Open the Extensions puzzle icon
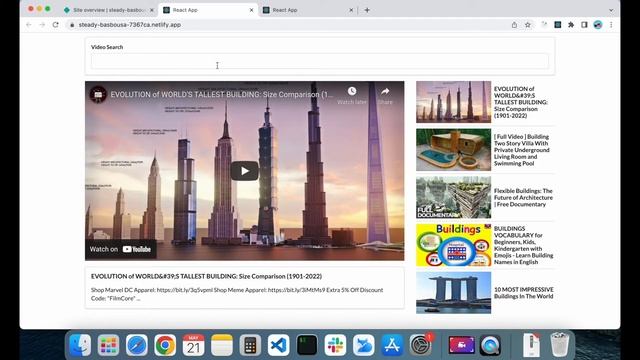 pos(571,25)
